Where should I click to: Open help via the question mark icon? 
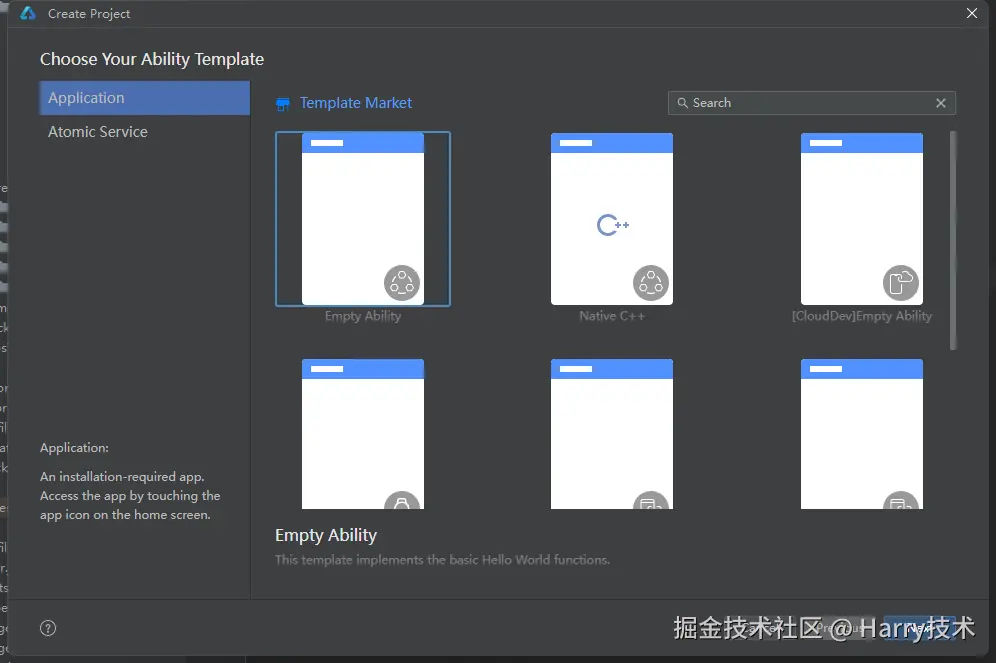point(47,627)
